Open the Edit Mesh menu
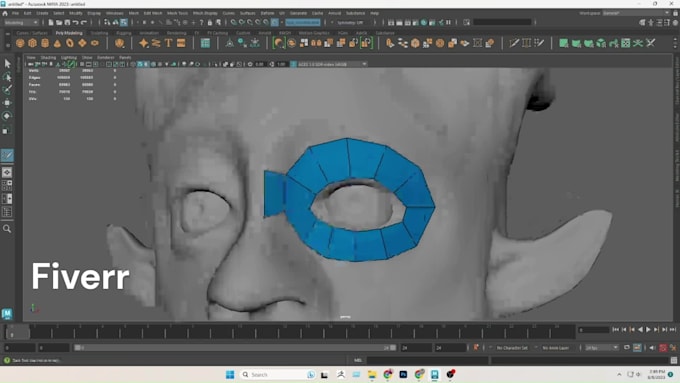The image size is (680, 383). pos(153,13)
